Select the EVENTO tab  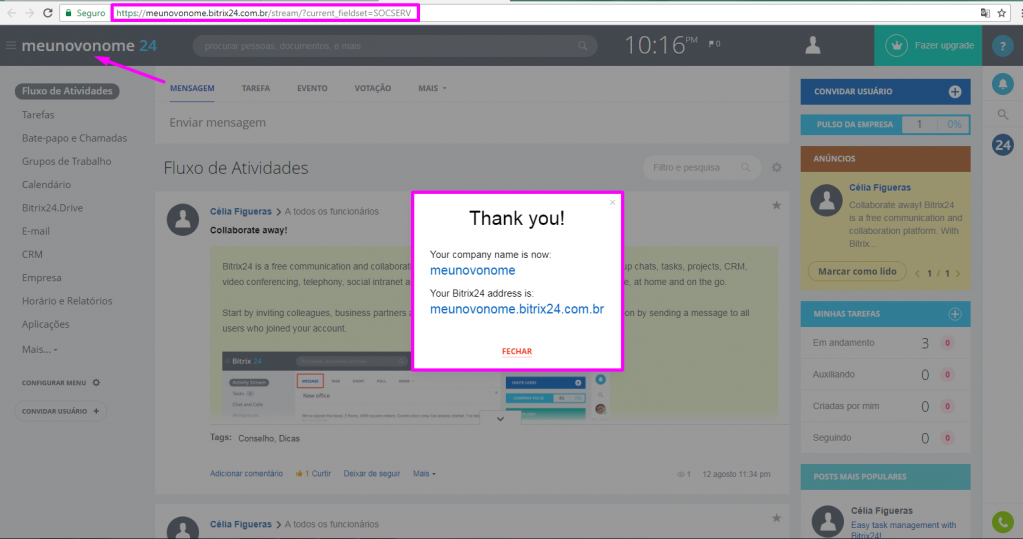313,88
